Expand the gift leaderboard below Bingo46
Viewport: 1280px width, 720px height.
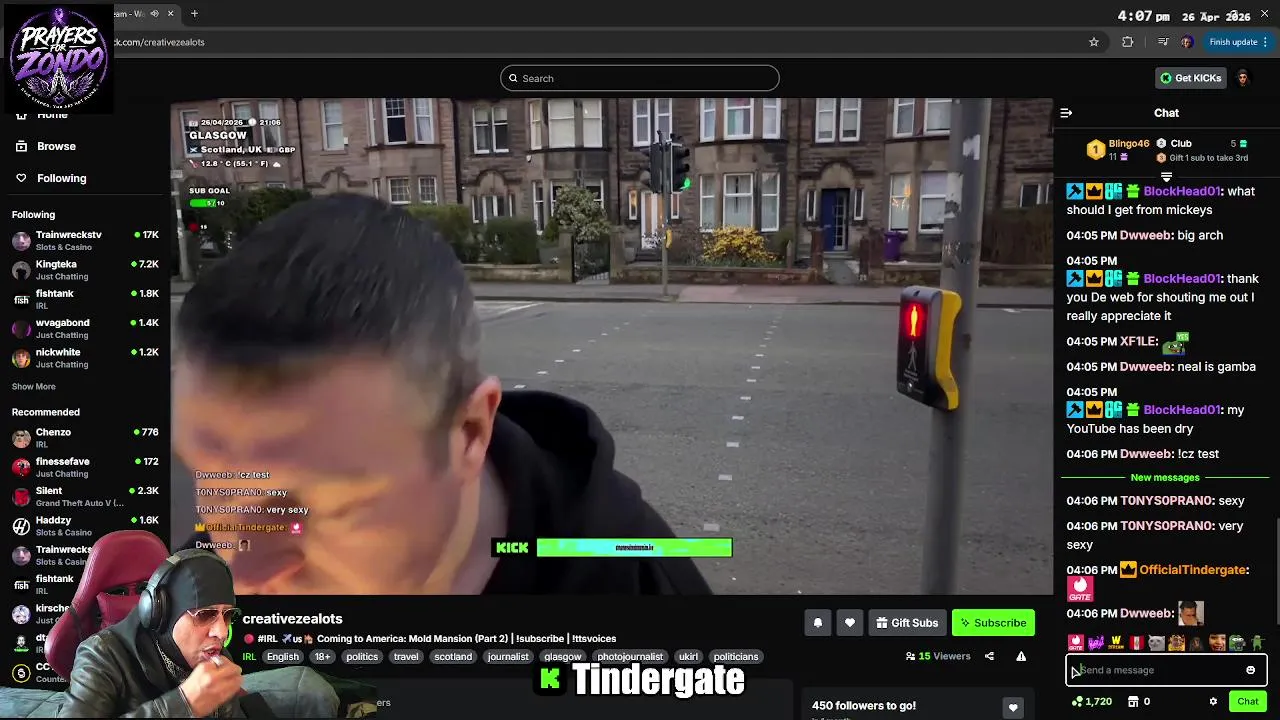tap(1166, 177)
